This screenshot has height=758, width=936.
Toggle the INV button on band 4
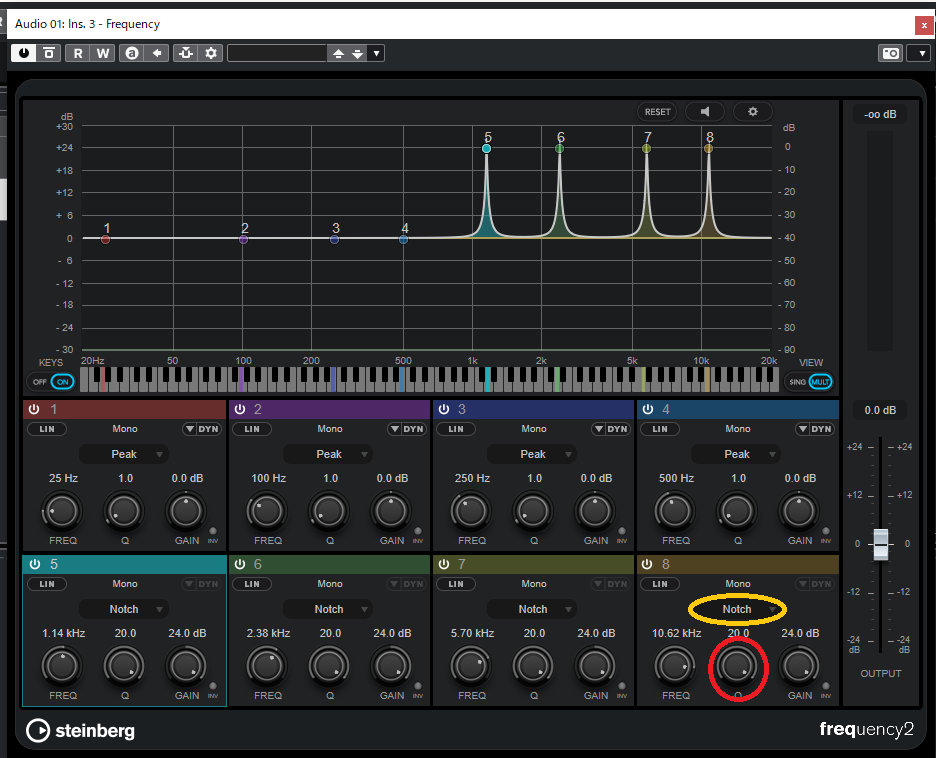[x=826, y=531]
